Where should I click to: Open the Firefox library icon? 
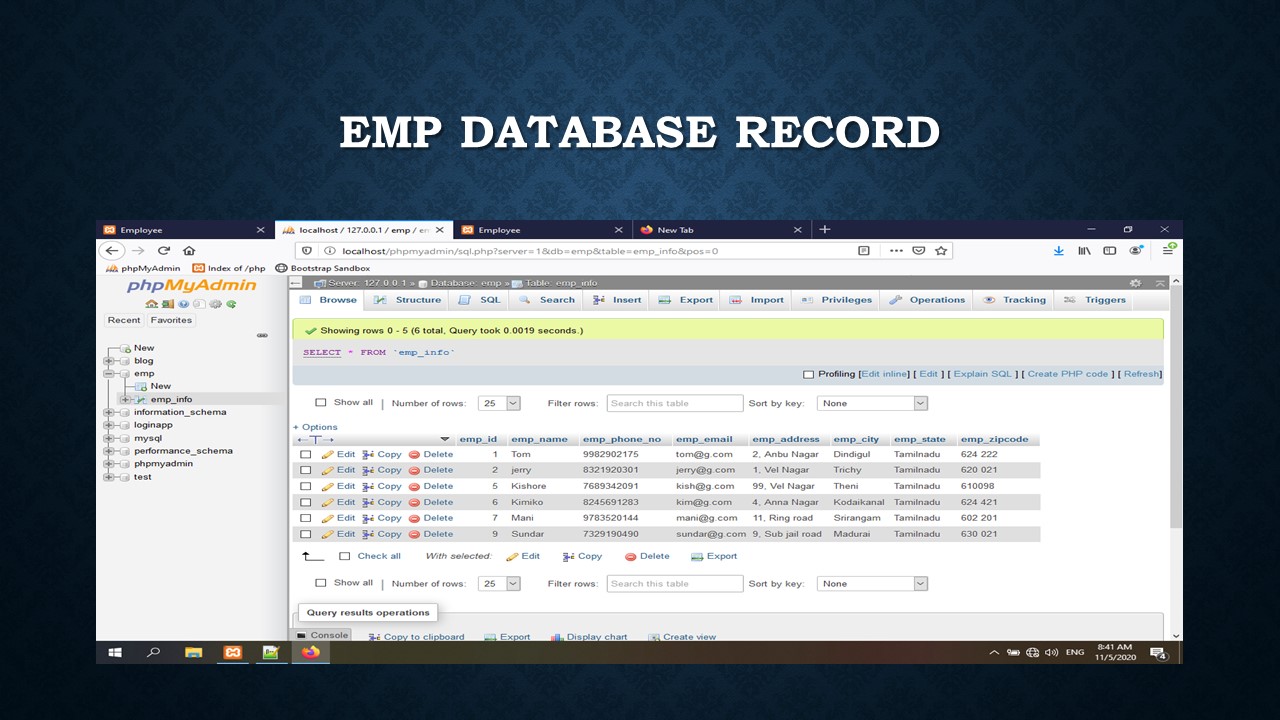[x=1084, y=251]
